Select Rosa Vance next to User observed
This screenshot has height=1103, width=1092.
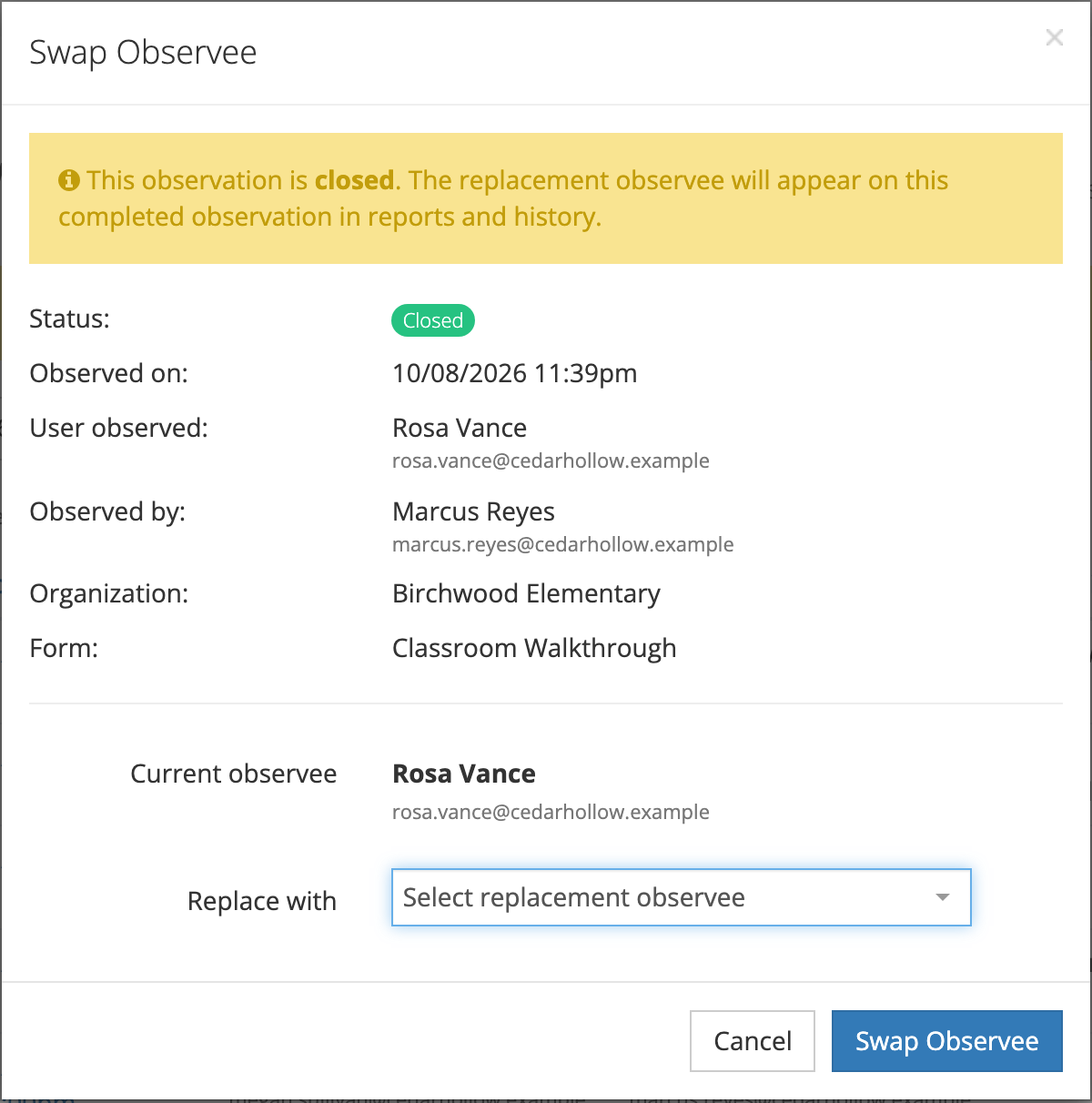pyautogui.click(x=460, y=428)
